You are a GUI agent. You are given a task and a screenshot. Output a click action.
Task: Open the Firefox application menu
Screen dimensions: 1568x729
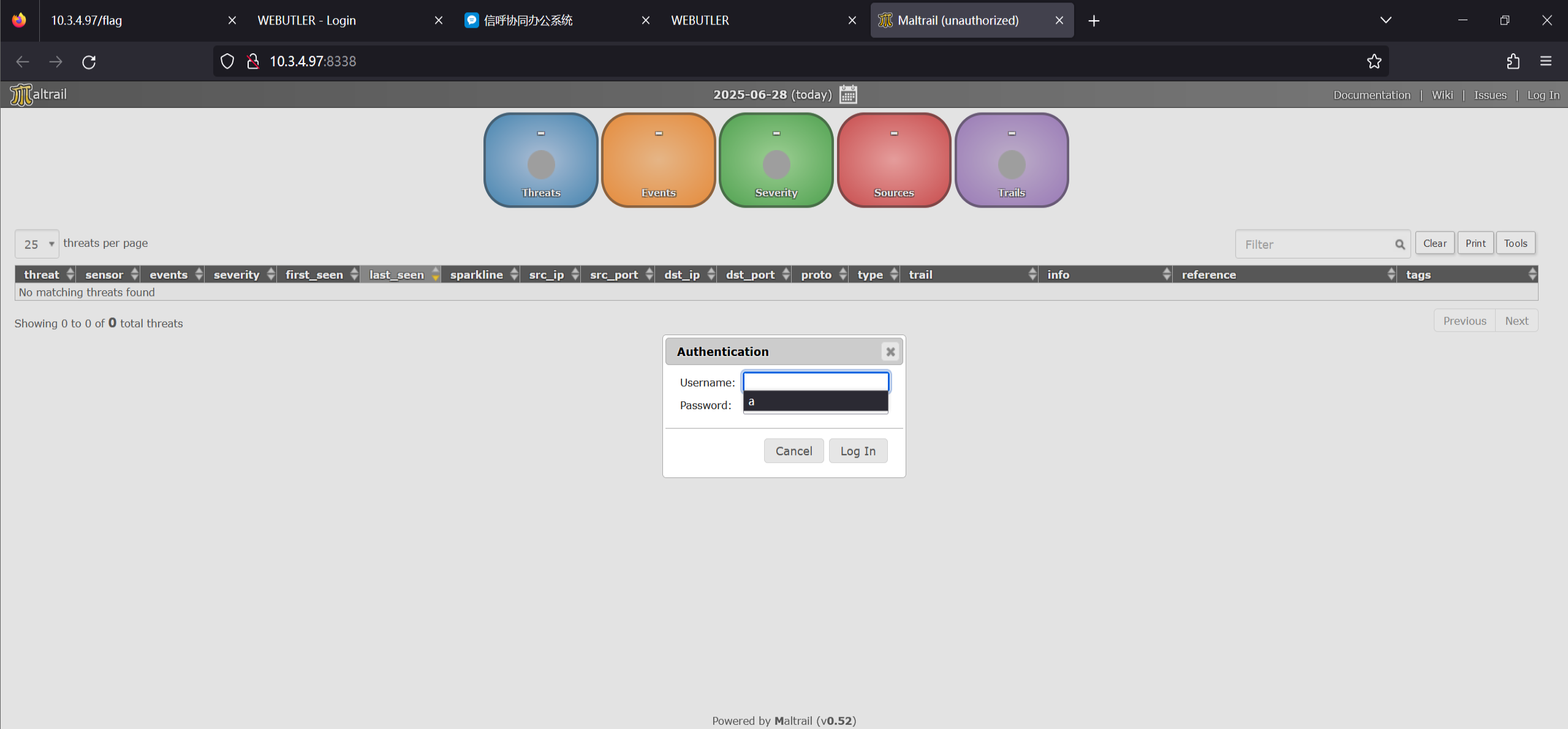(x=1545, y=61)
